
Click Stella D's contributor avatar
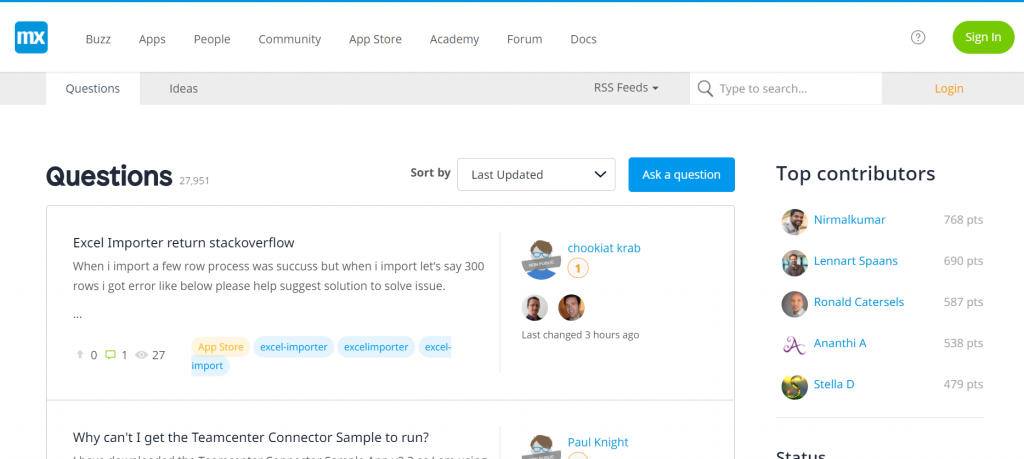794,385
